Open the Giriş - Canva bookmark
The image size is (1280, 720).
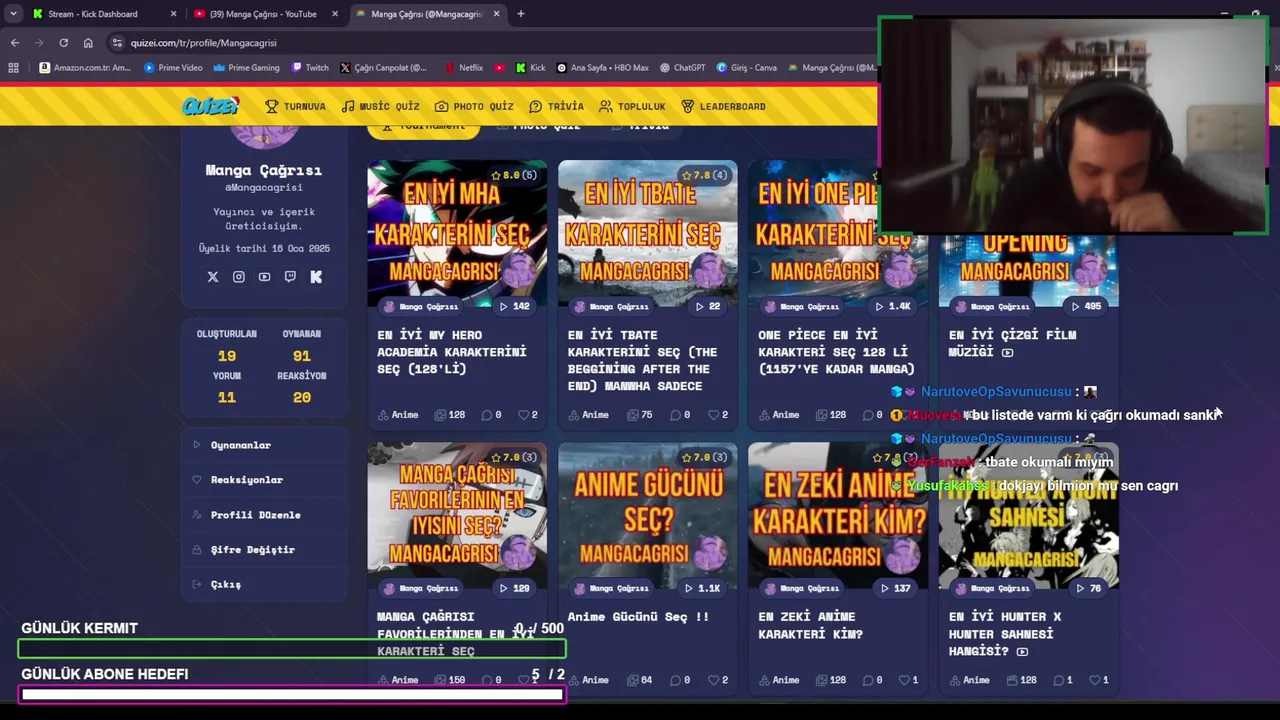pos(746,68)
